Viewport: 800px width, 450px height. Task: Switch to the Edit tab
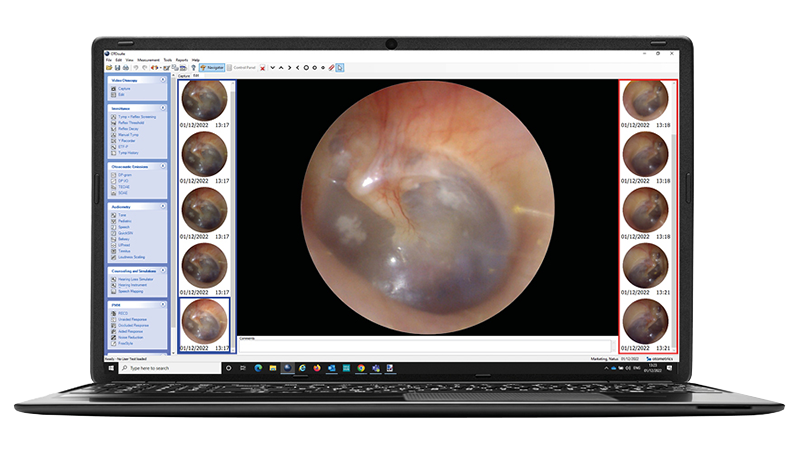tap(195, 75)
